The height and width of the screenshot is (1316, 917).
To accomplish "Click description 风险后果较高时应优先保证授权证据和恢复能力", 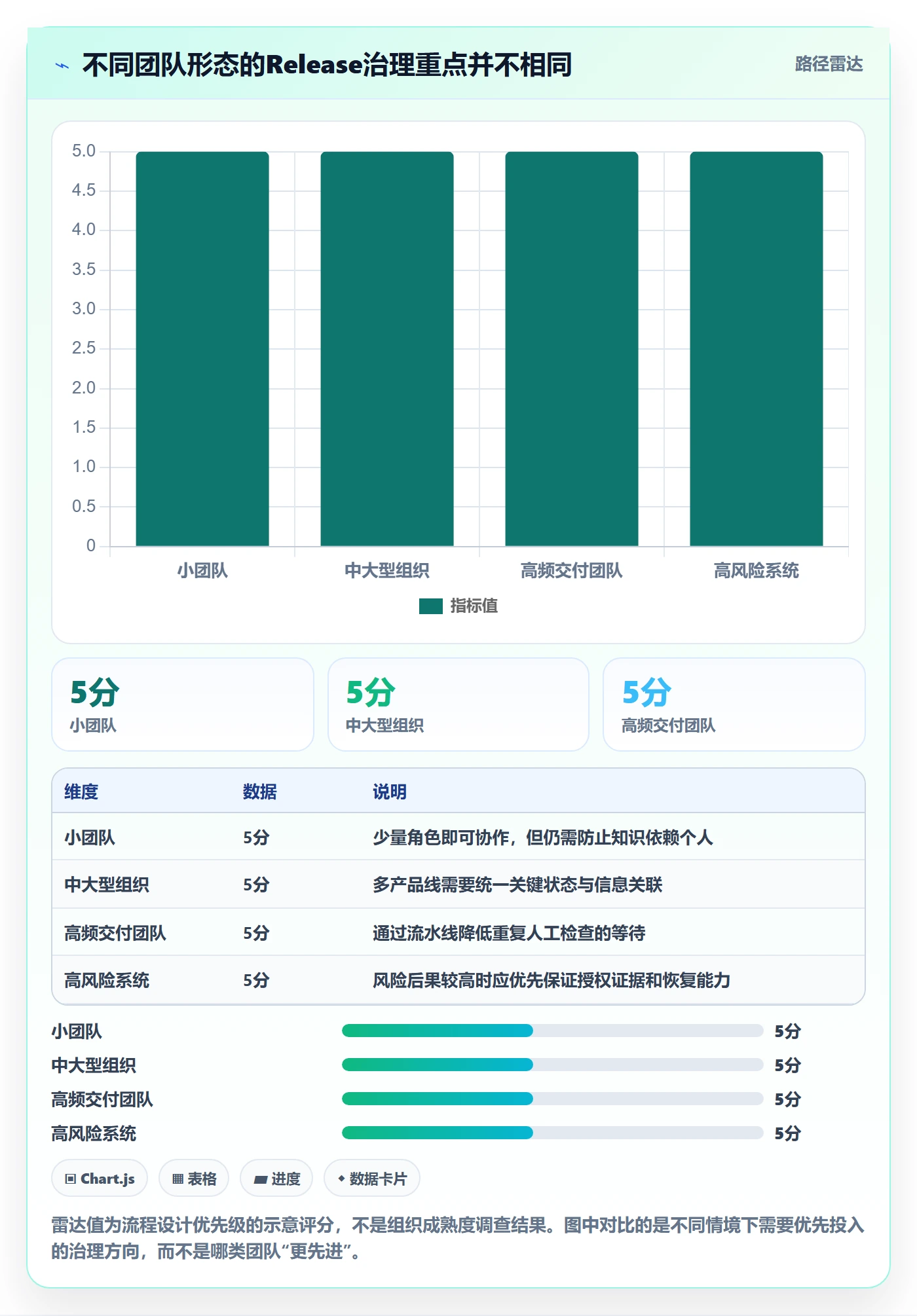I will point(552,980).
